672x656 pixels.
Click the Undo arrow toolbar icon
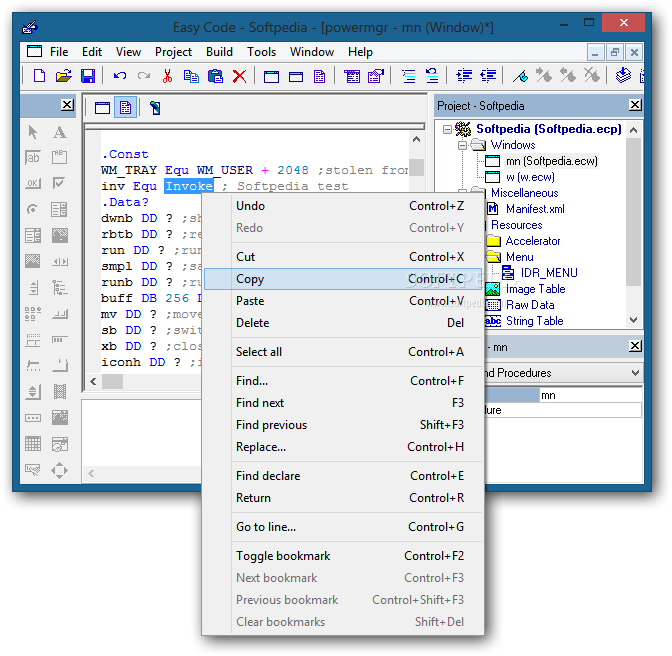tap(120, 76)
